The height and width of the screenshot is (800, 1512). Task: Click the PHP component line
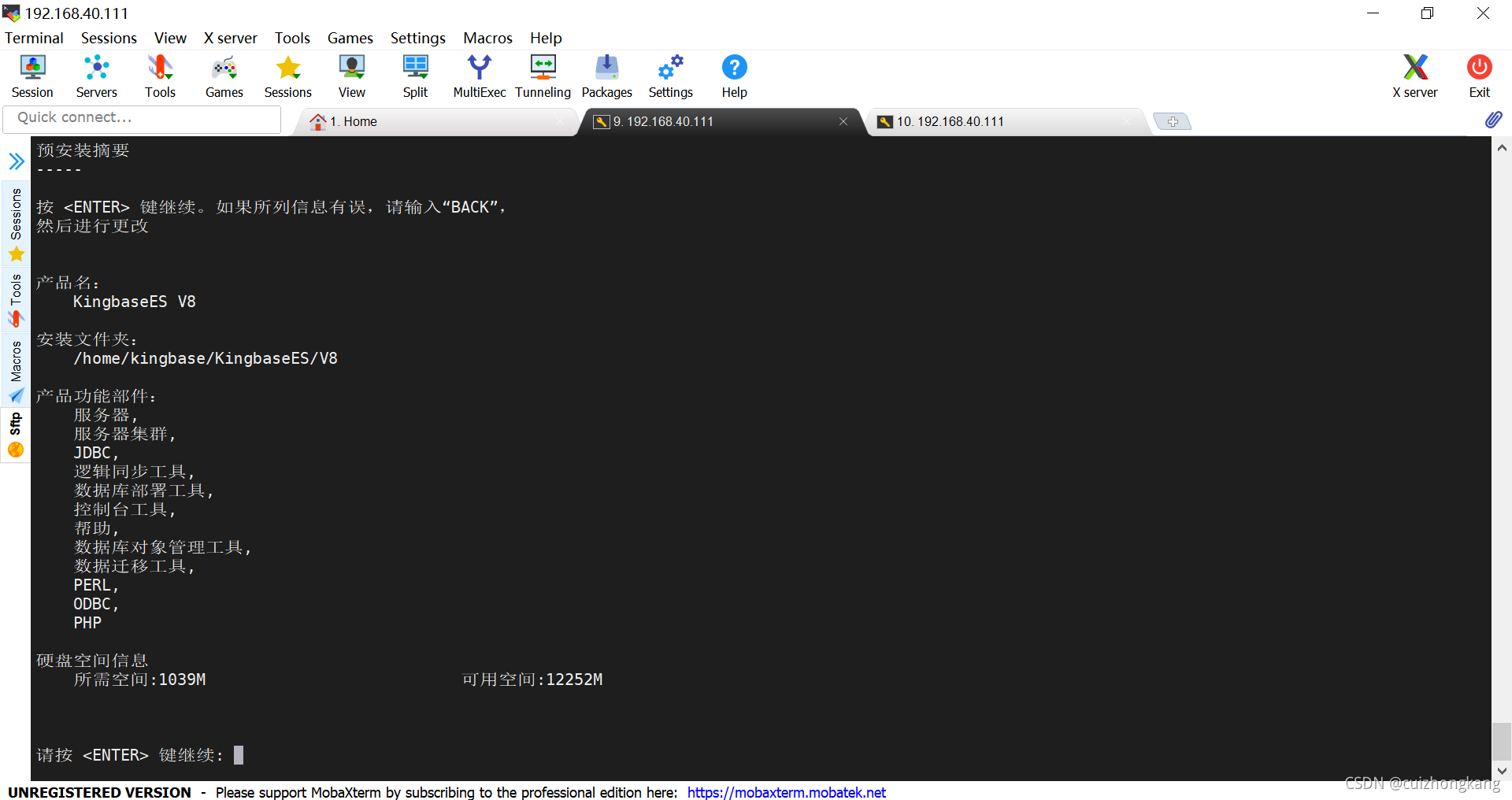click(x=87, y=623)
